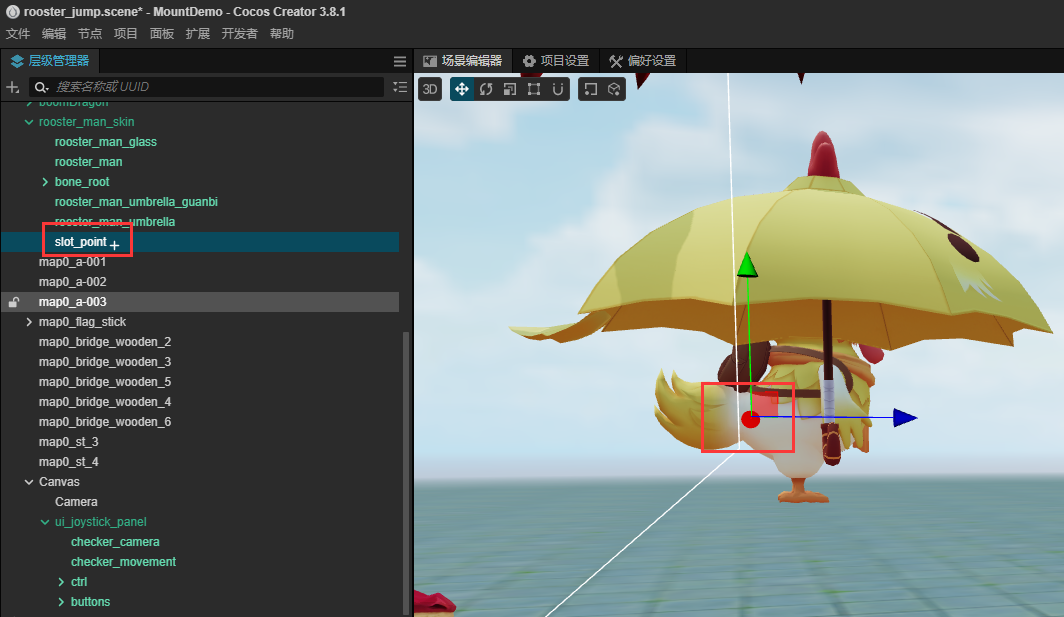Select the checker_camera node
This screenshot has height=617, width=1064.
[115, 542]
